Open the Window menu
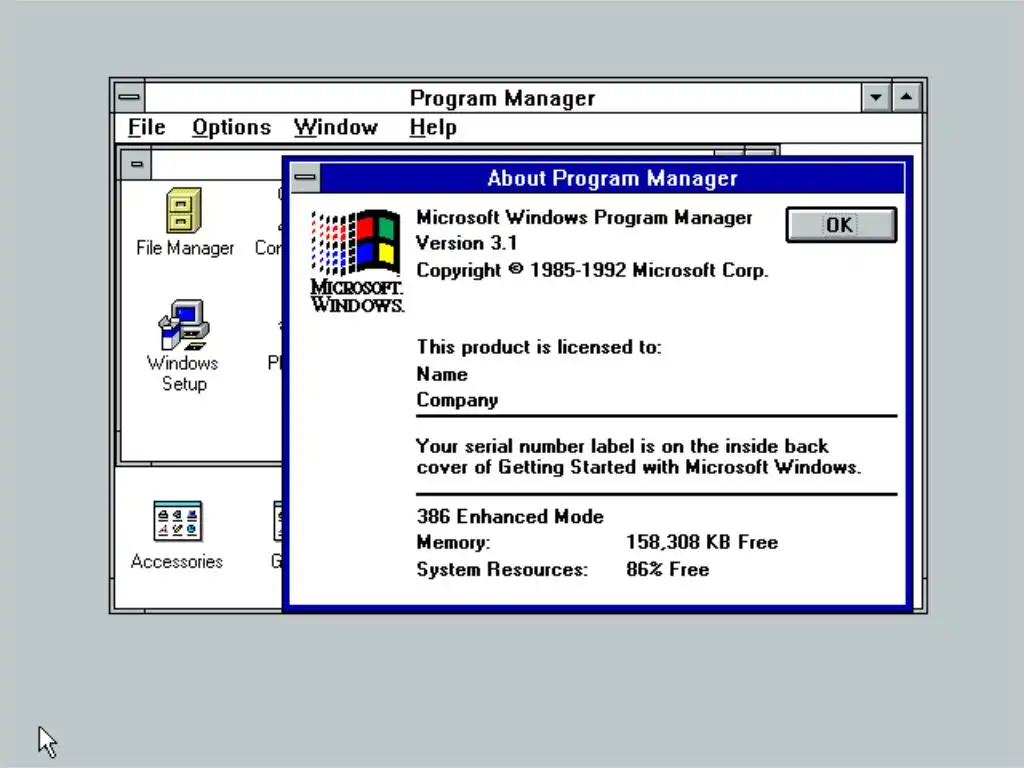The image size is (1024, 768). tap(336, 127)
